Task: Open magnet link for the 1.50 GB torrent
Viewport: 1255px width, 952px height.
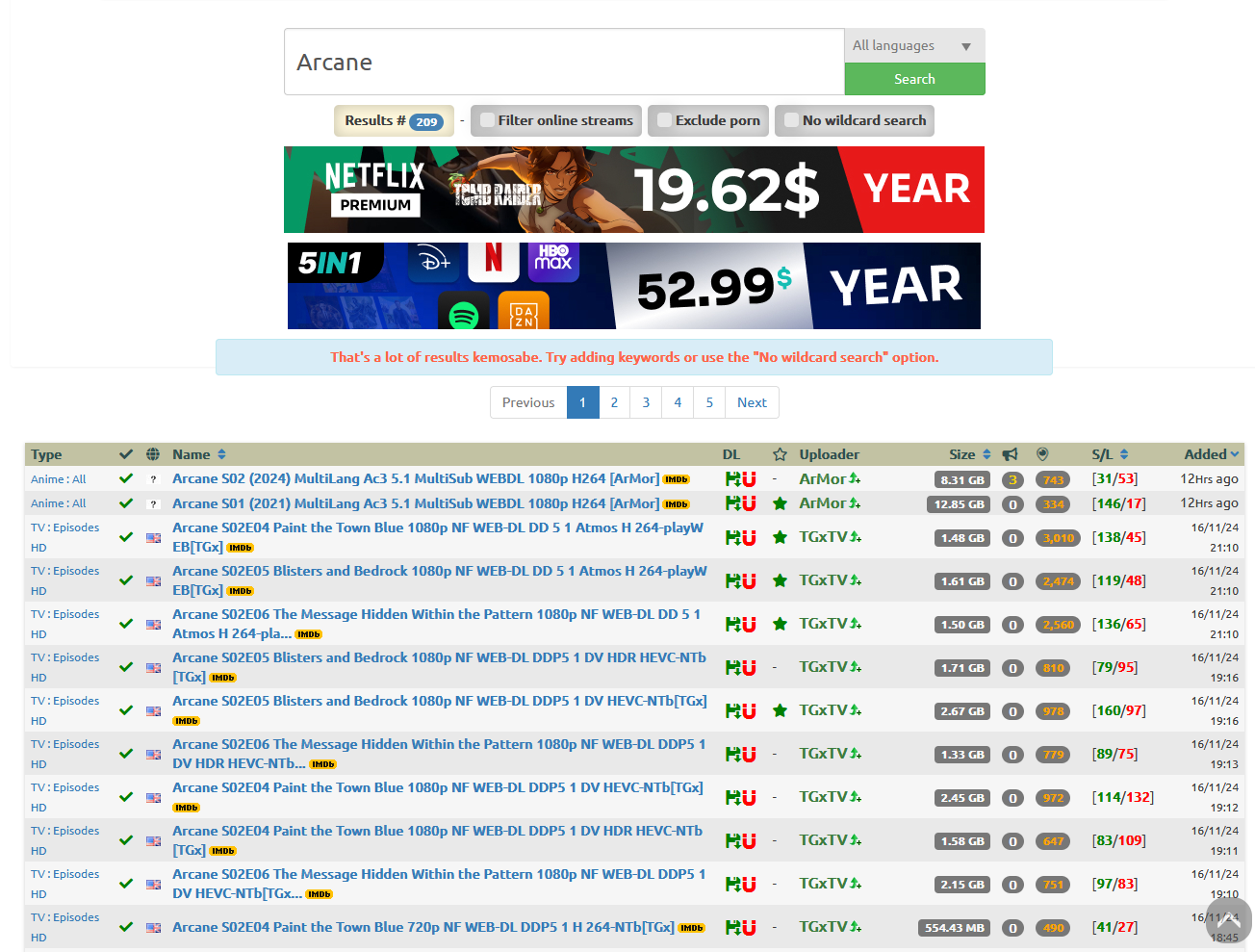Action: 749,624
